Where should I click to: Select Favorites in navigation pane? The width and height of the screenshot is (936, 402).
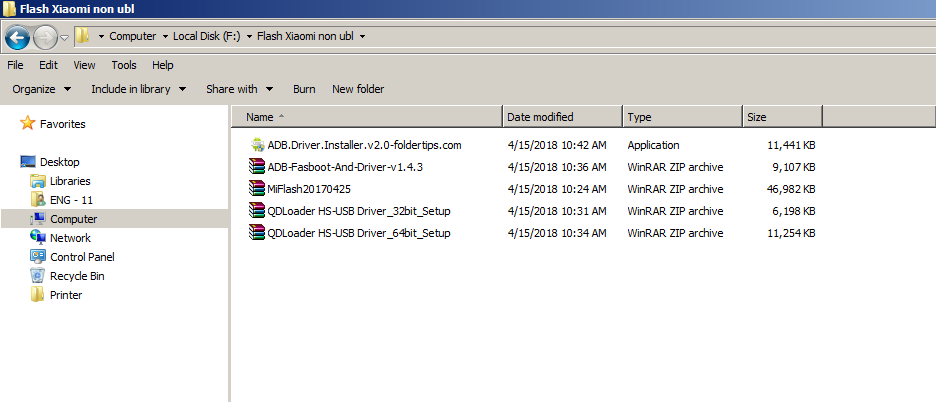pyautogui.click(x=63, y=124)
